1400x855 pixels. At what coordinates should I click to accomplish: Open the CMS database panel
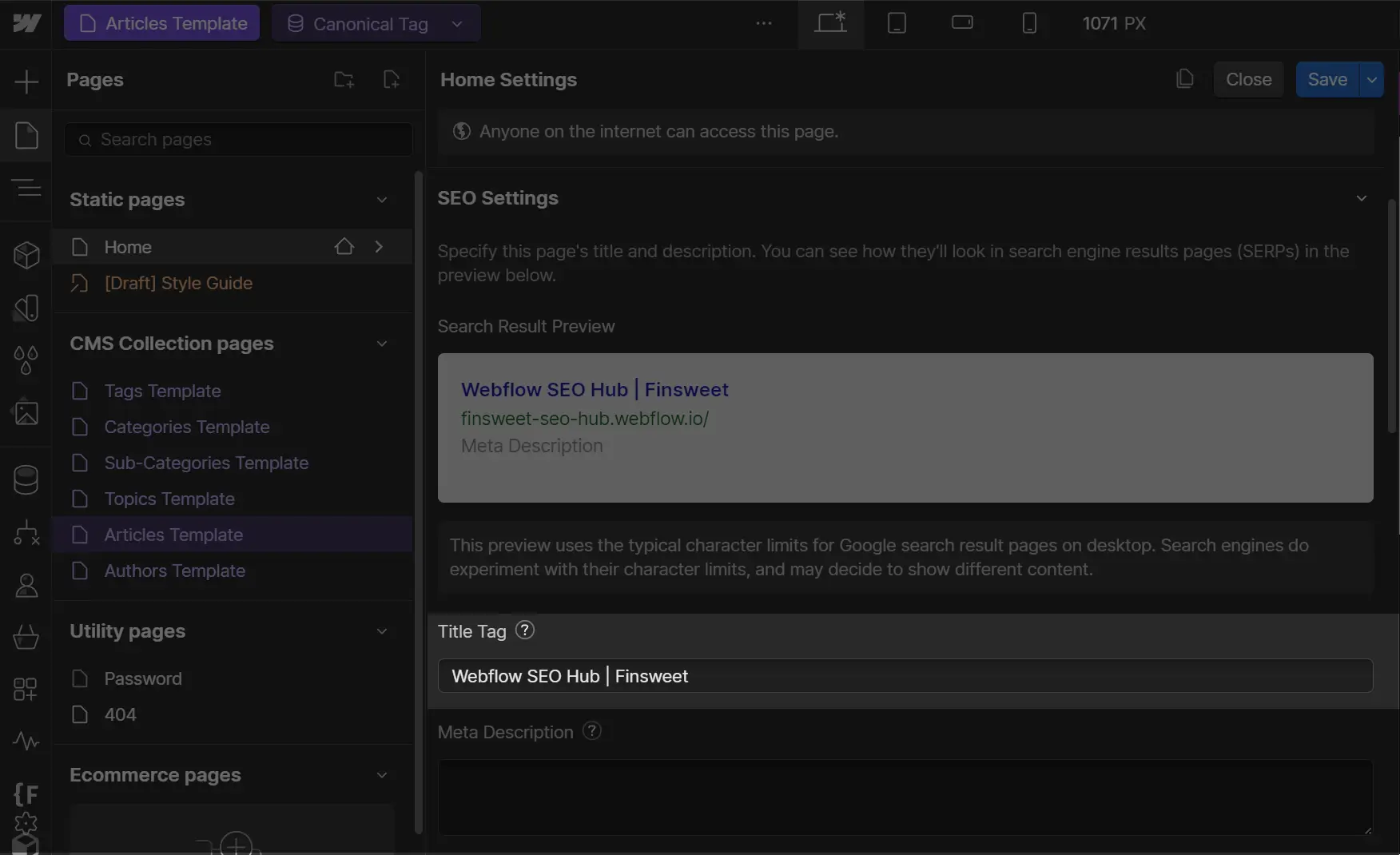26,480
